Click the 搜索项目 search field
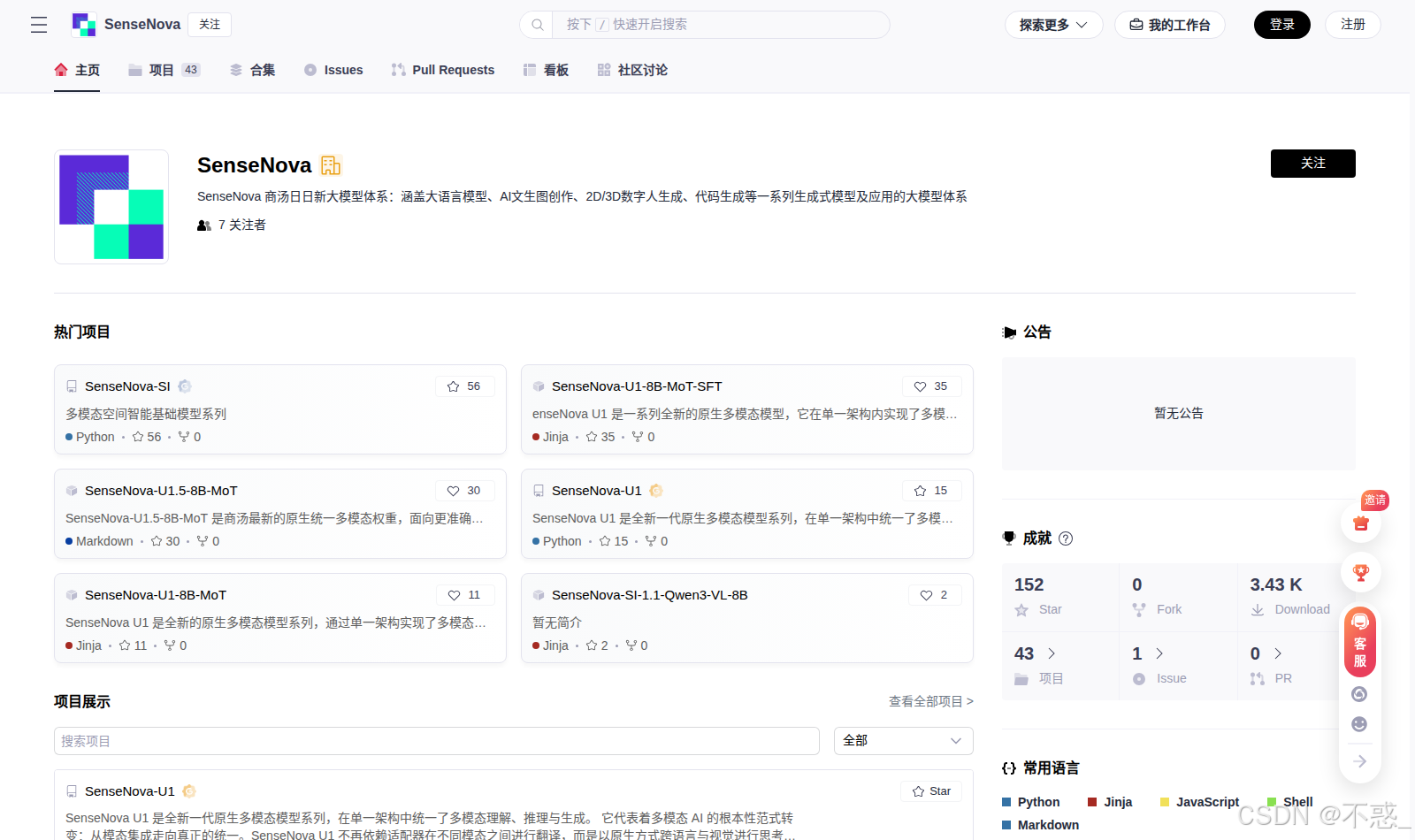This screenshot has width=1415, height=840. [x=437, y=741]
